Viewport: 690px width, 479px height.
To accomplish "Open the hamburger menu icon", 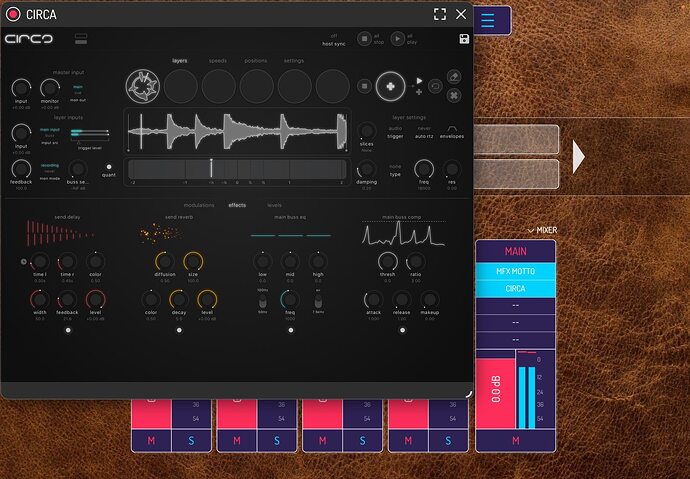I will pos(488,20).
